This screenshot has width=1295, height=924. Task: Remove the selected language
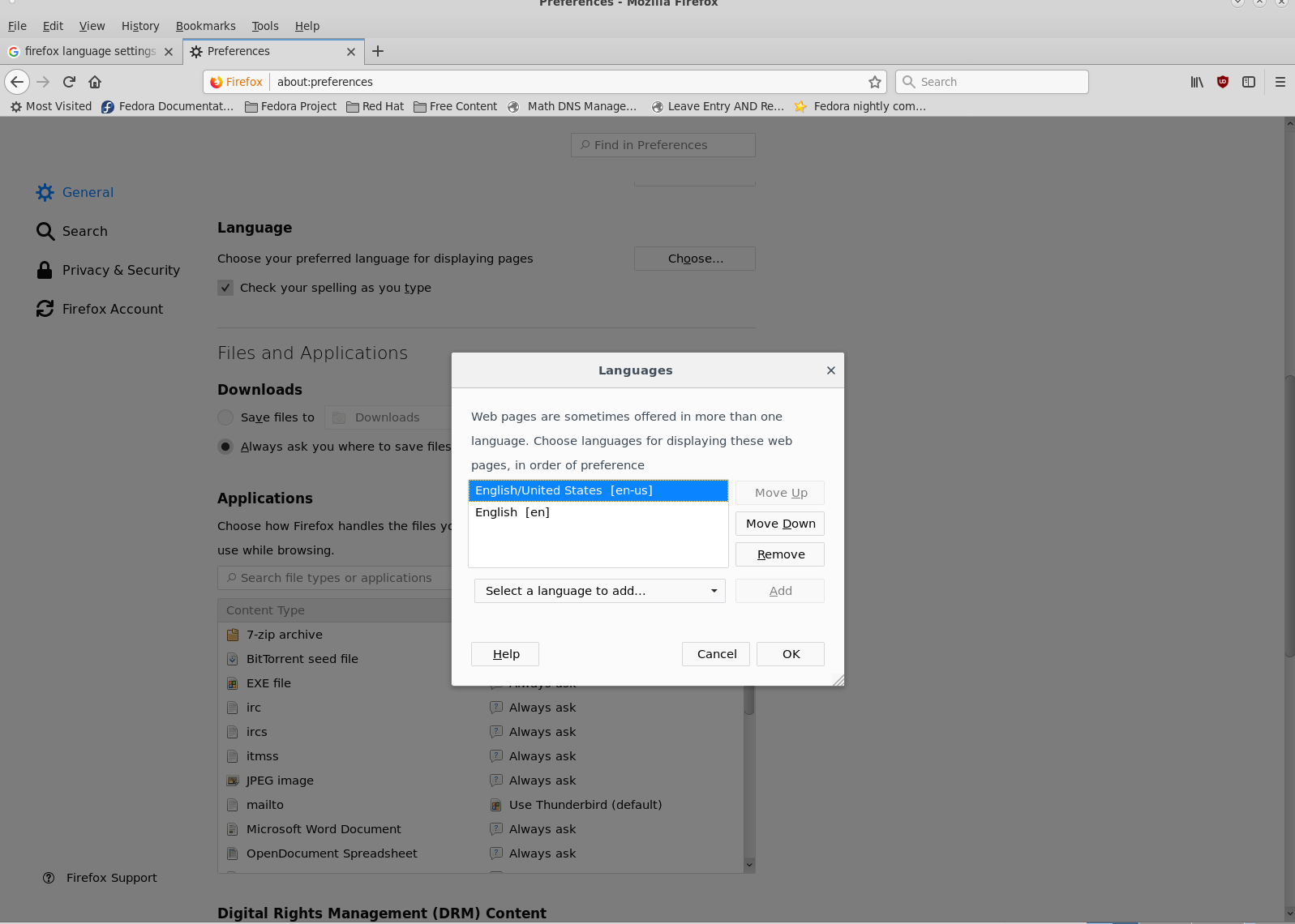[780, 554]
